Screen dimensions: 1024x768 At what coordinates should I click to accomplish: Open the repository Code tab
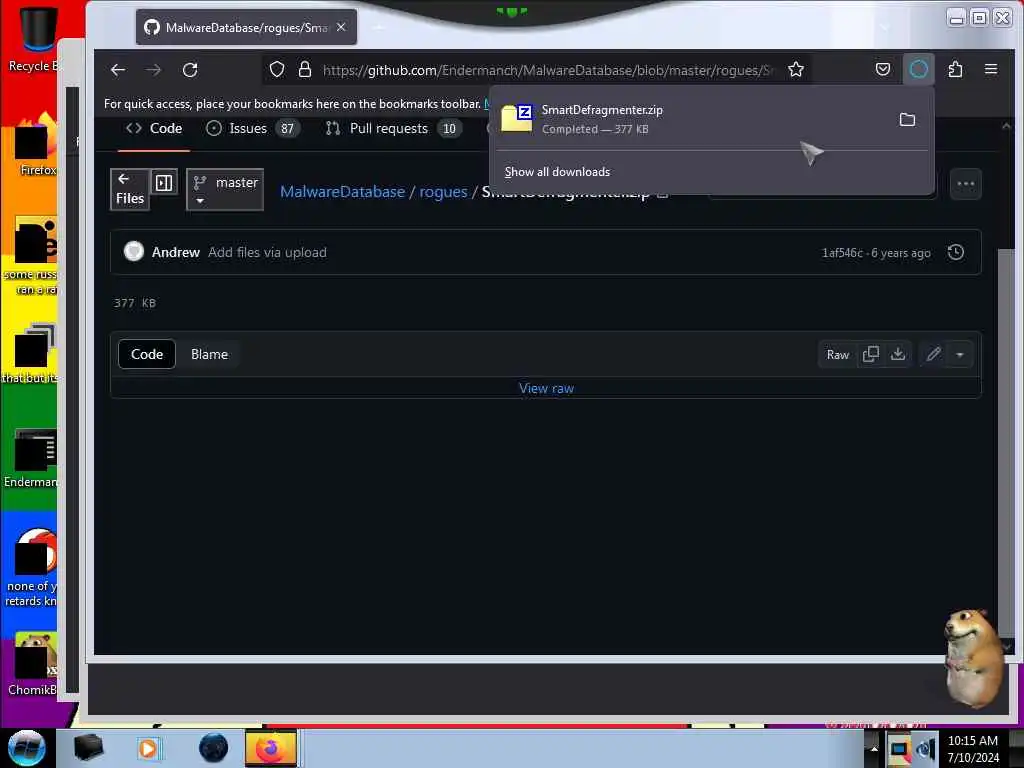tap(154, 129)
